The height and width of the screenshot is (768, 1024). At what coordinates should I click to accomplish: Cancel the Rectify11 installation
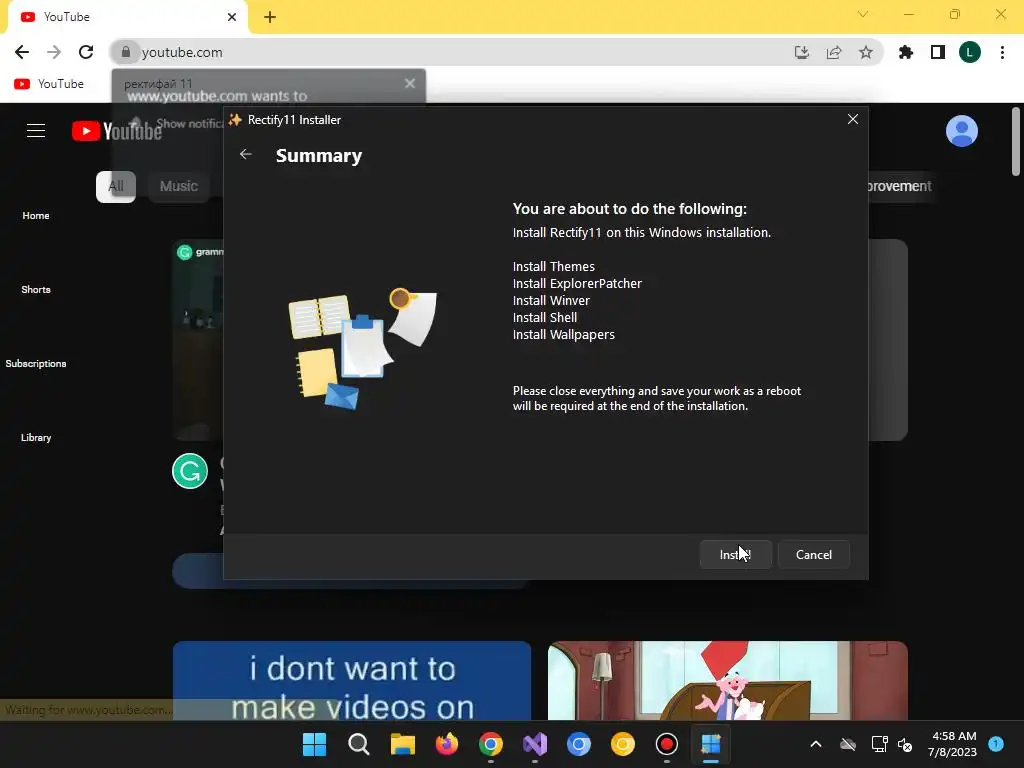click(x=814, y=554)
